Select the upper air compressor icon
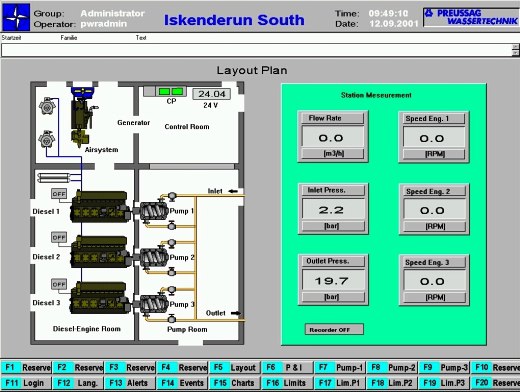520x392 pixels. pos(47,106)
